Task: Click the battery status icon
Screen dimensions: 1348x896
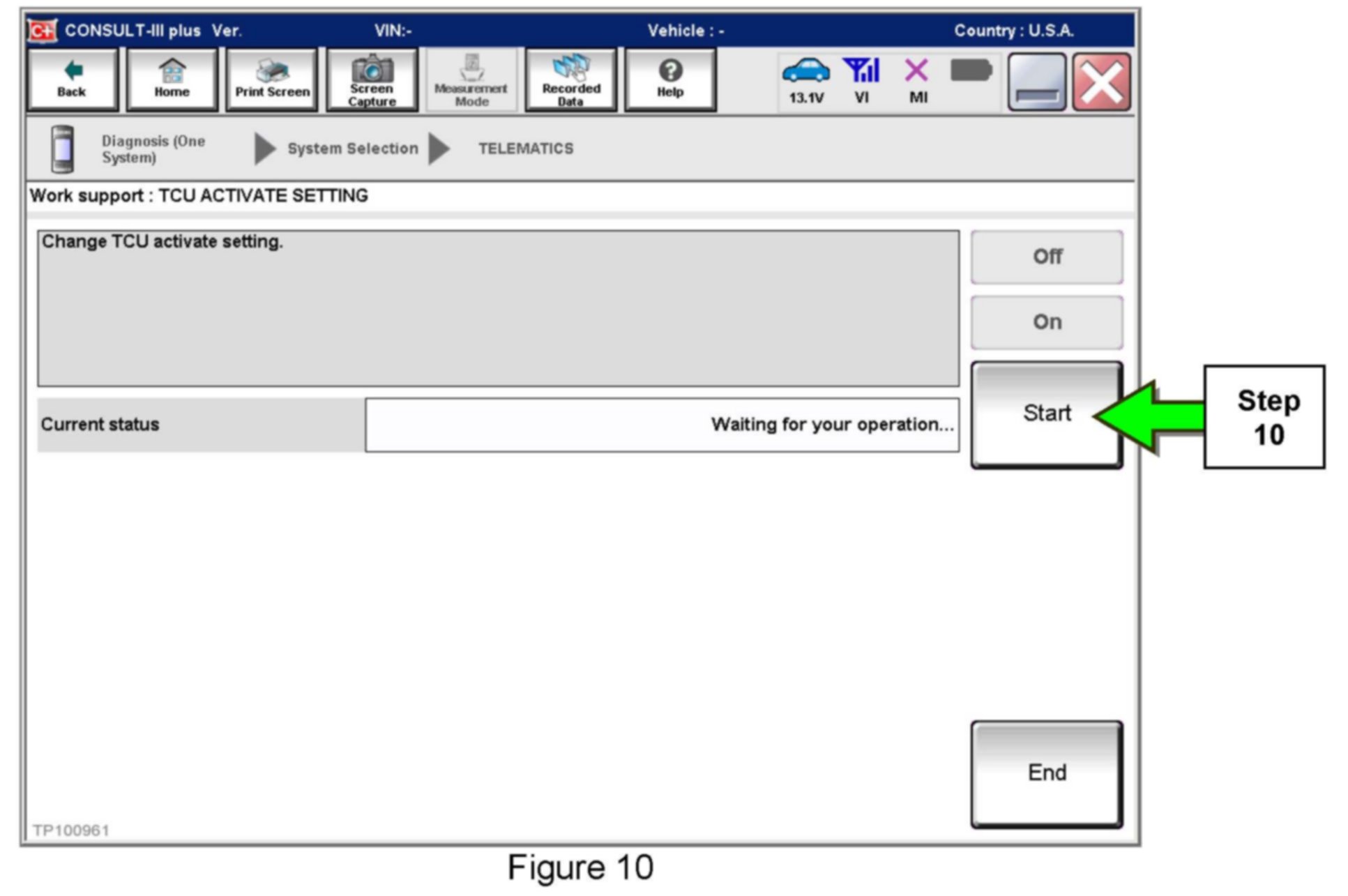Action: click(971, 72)
